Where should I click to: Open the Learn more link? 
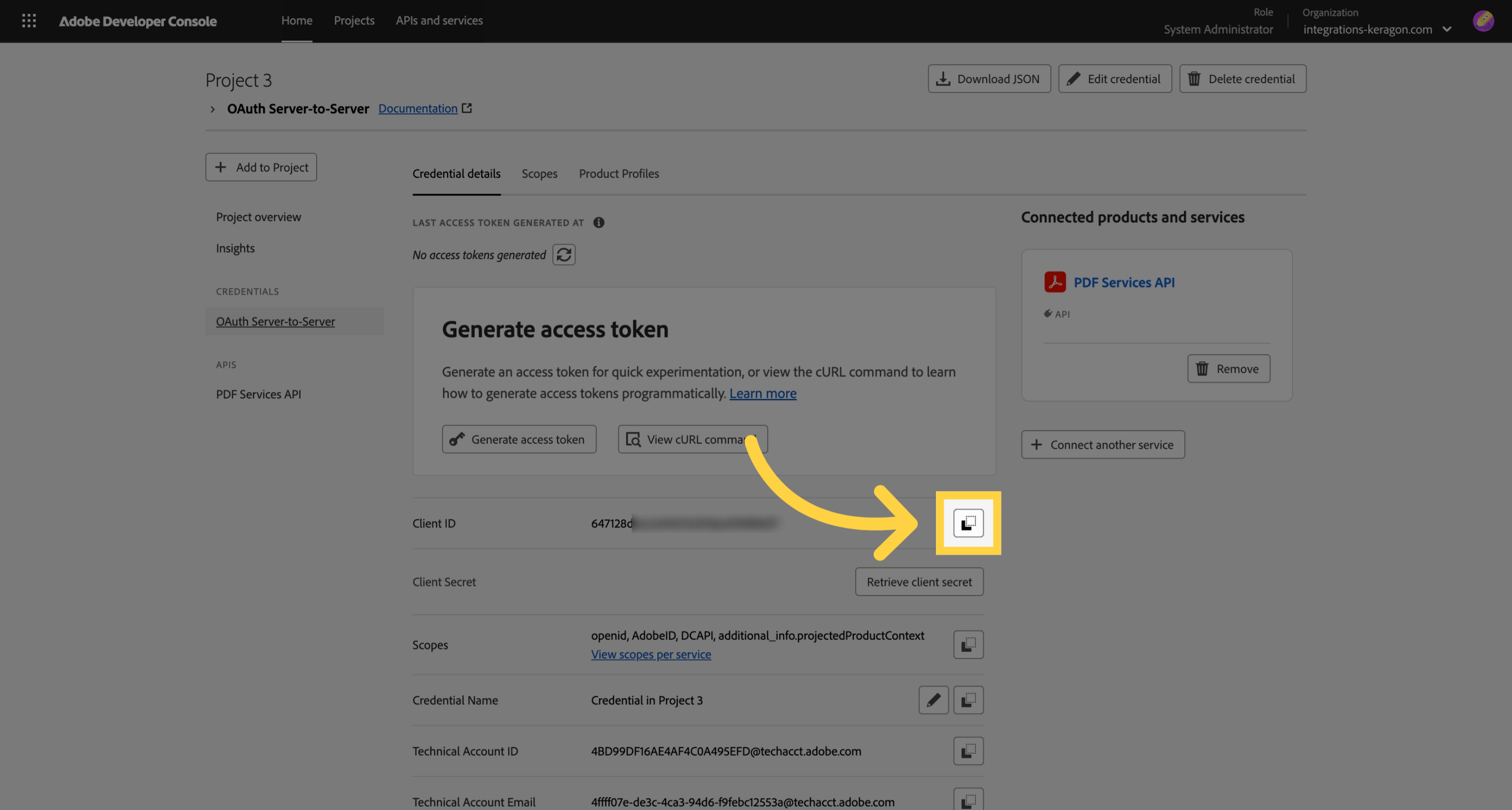point(762,393)
